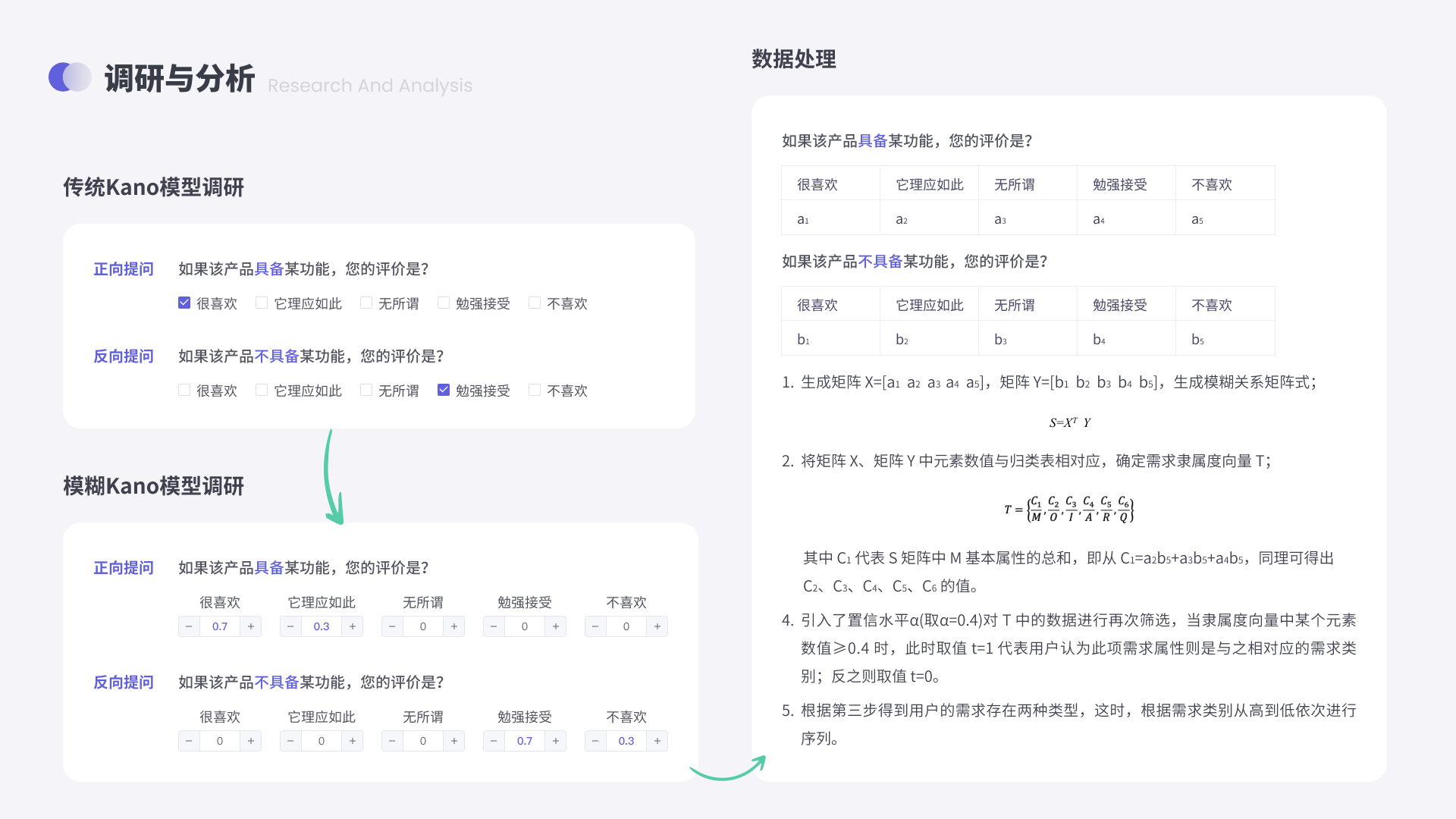
Task: Select 不喜欢 checkbox in traditional 反向提问 row
Action: pos(535,391)
